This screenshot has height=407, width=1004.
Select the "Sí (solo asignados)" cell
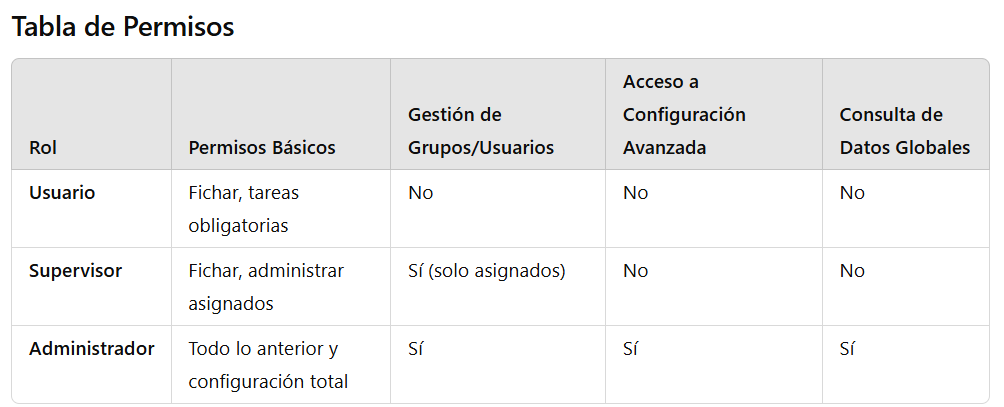487,270
